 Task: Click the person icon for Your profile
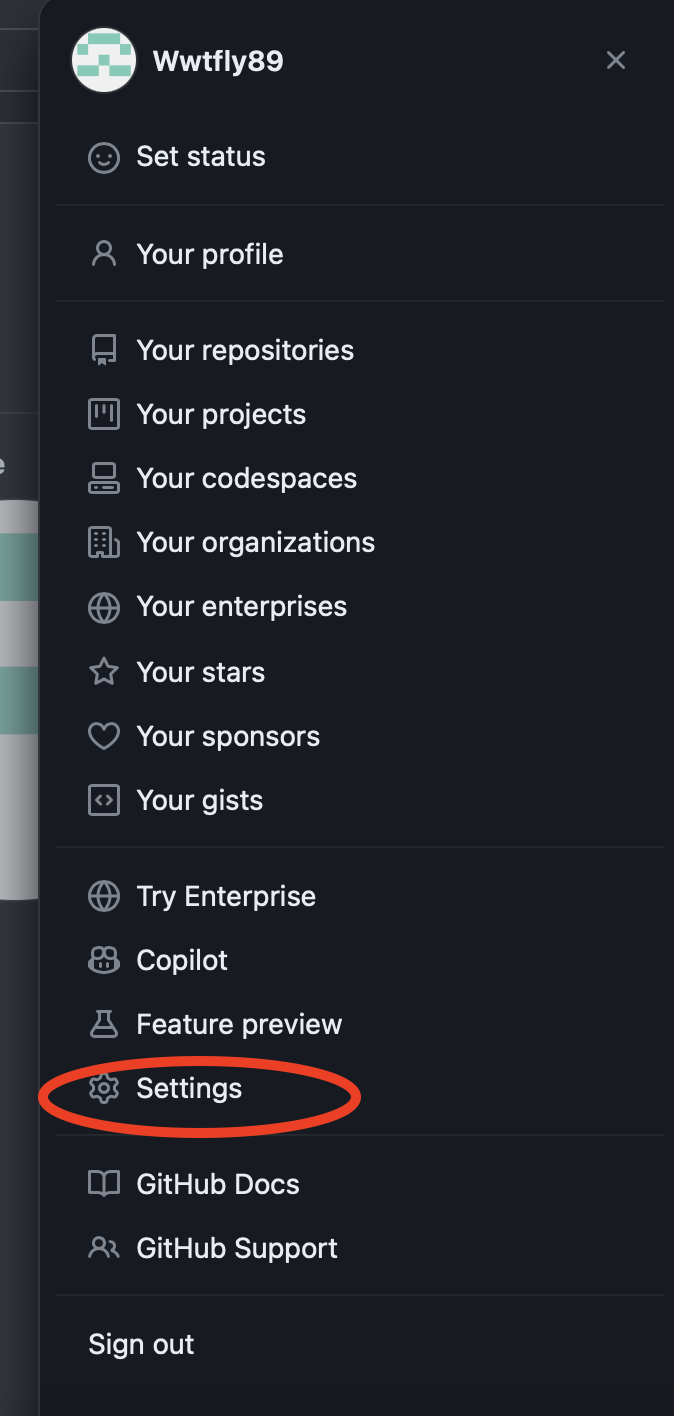click(104, 254)
